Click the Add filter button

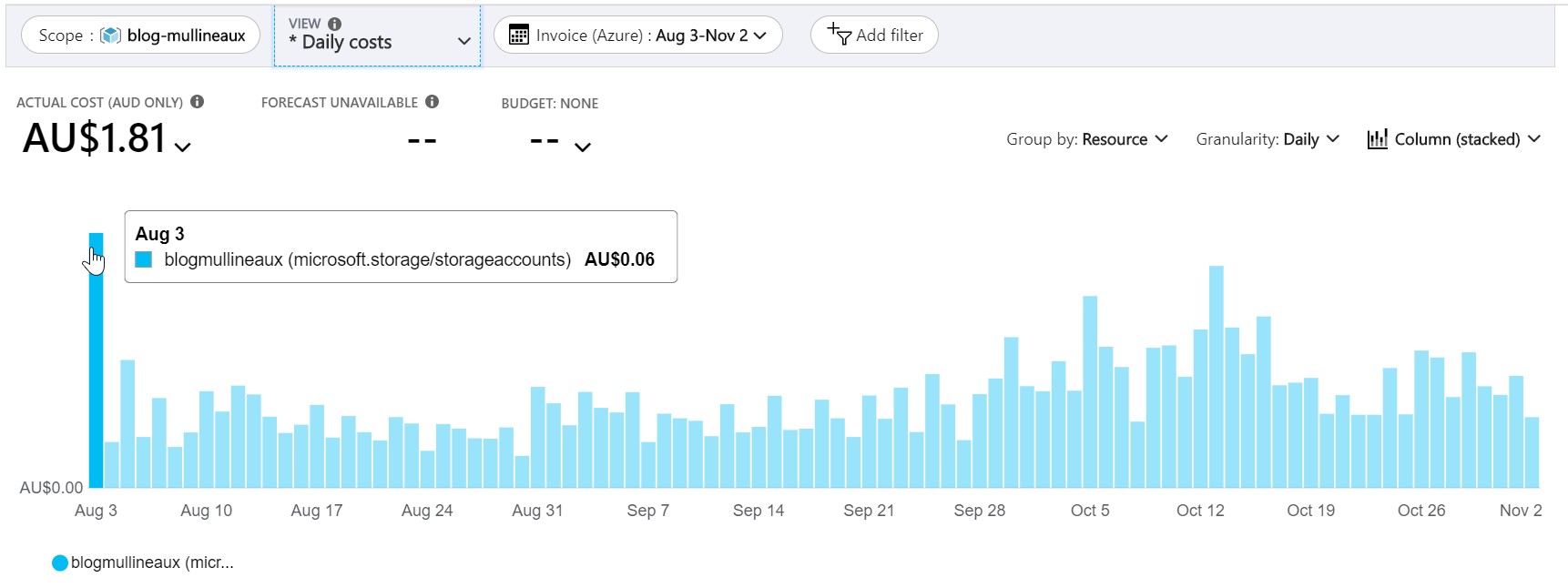[x=874, y=35]
